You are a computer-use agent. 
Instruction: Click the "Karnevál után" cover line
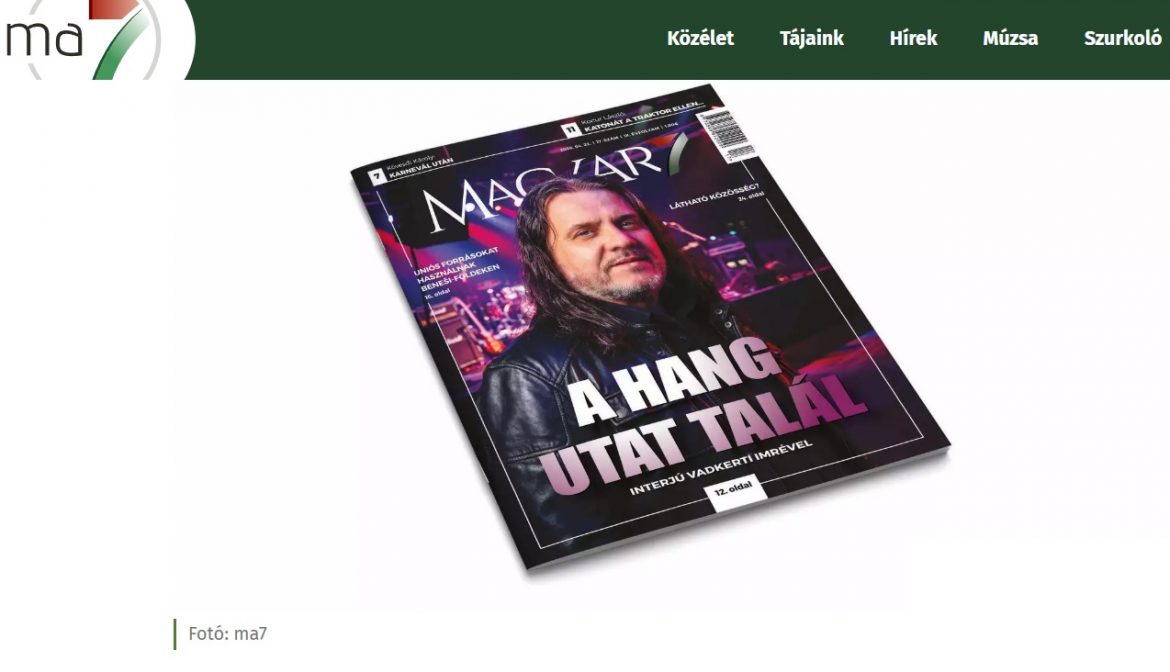point(422,169)
